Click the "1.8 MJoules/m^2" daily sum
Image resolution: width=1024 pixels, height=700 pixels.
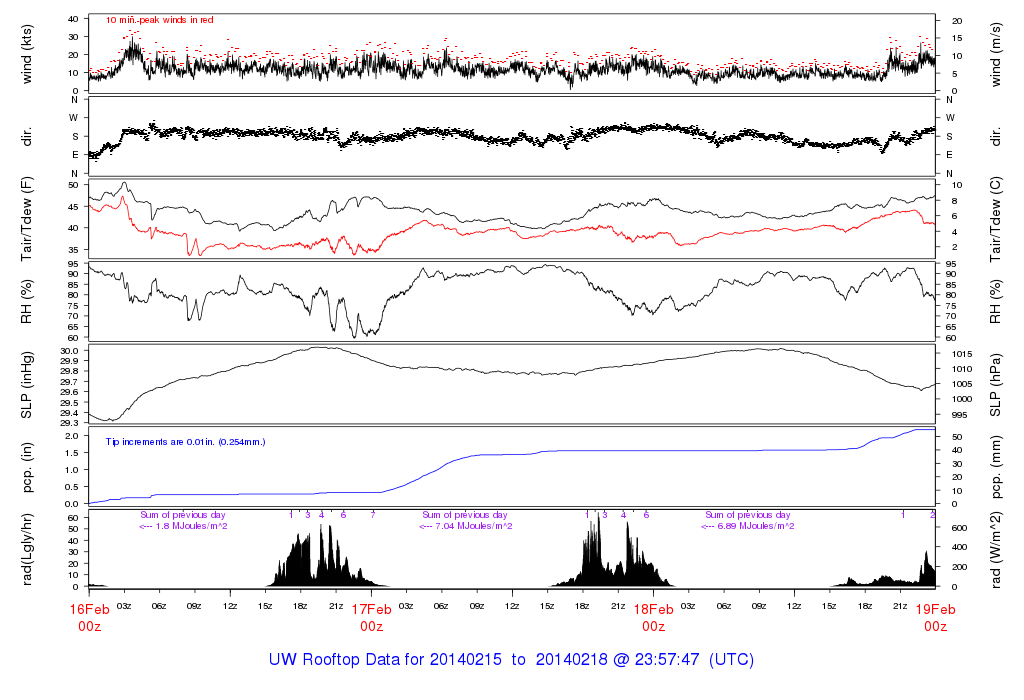[x=191, y=526]
